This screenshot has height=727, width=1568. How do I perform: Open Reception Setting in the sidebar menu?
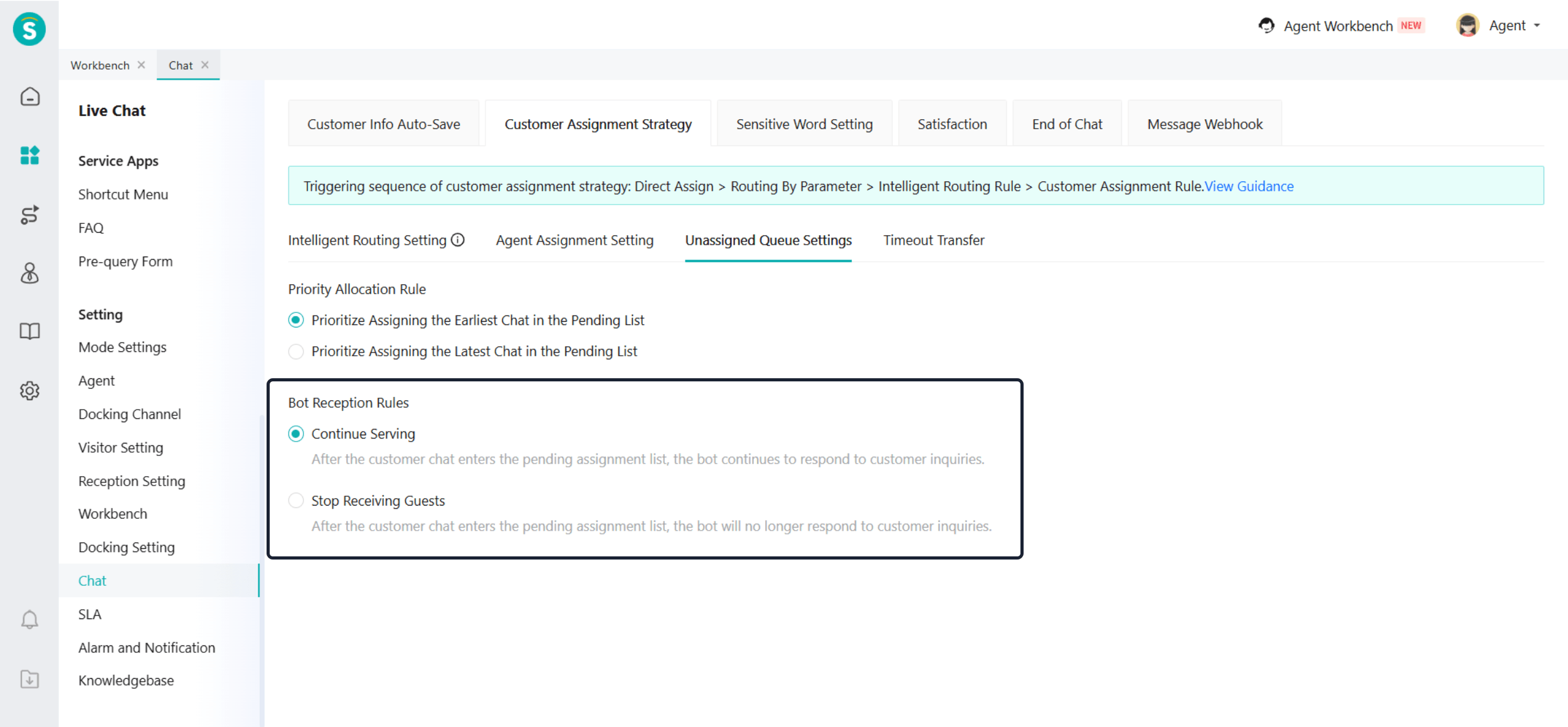tap(132, 481)
